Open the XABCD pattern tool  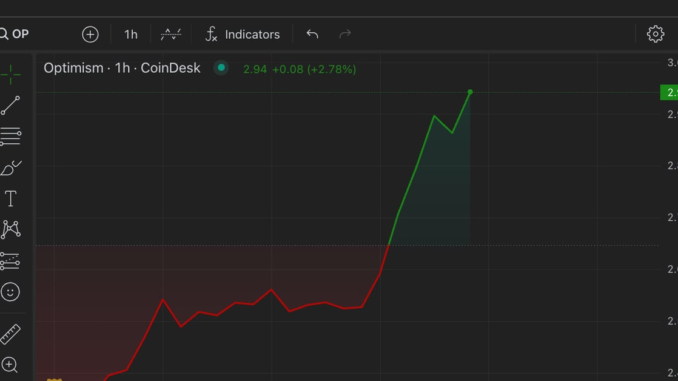[11, 229]
